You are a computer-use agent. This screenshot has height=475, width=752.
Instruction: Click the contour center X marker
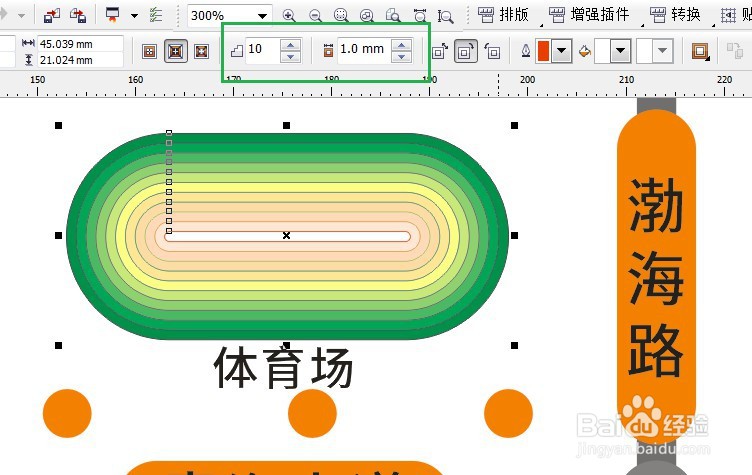pos(286,236)
